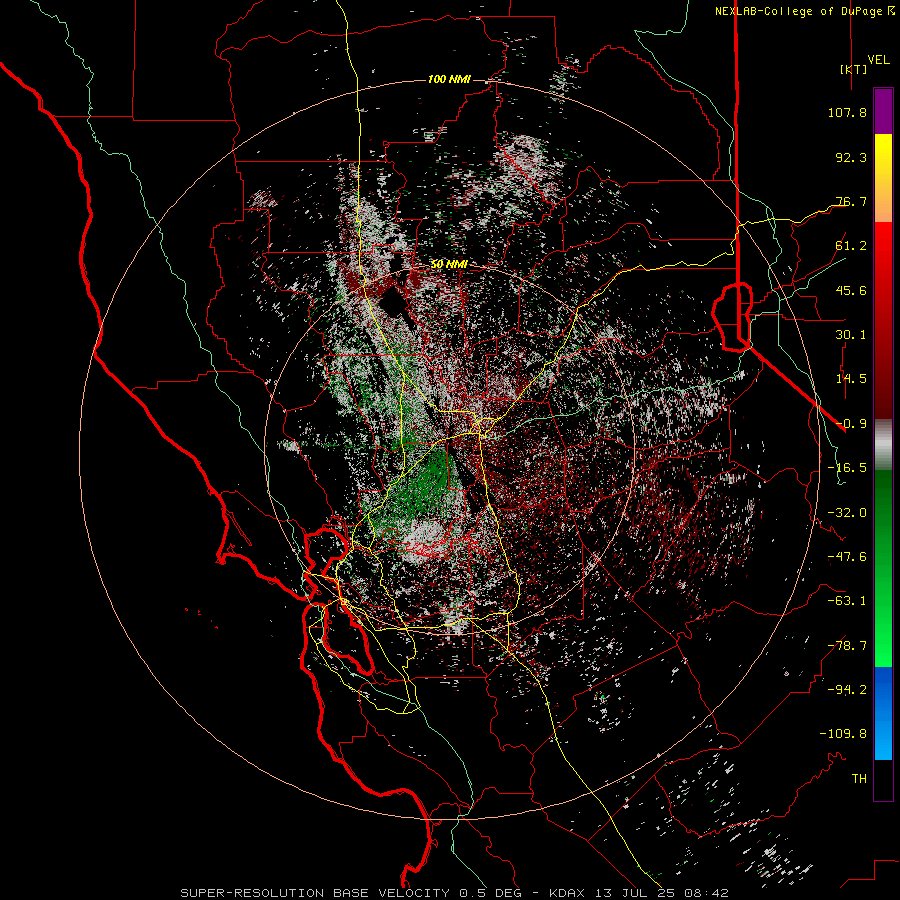Click the 30.1 legend value

[851, 335]
